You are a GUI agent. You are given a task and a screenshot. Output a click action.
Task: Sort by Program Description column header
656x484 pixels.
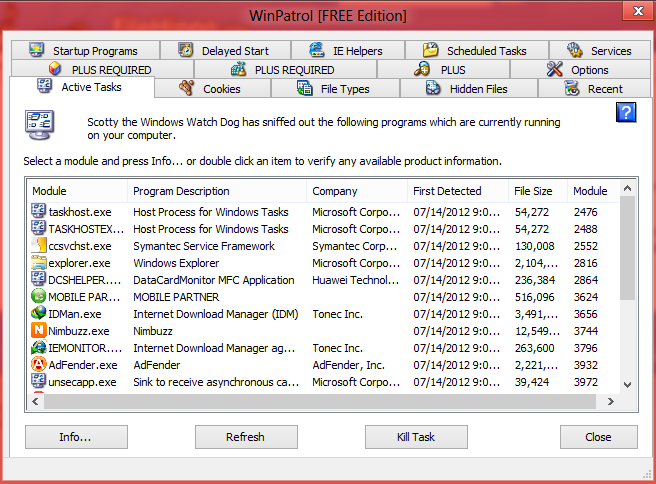coord(217,191)
